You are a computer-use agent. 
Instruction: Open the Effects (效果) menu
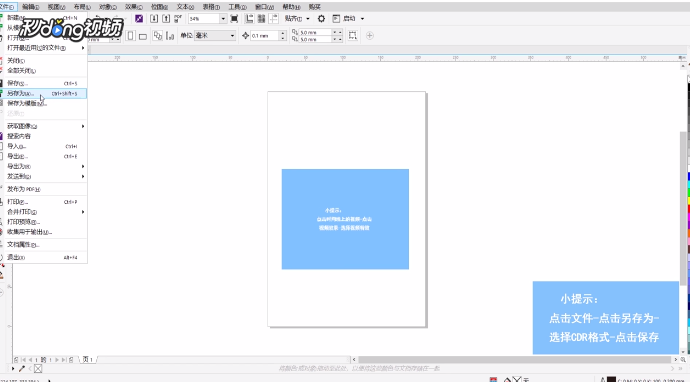point(134,7)
